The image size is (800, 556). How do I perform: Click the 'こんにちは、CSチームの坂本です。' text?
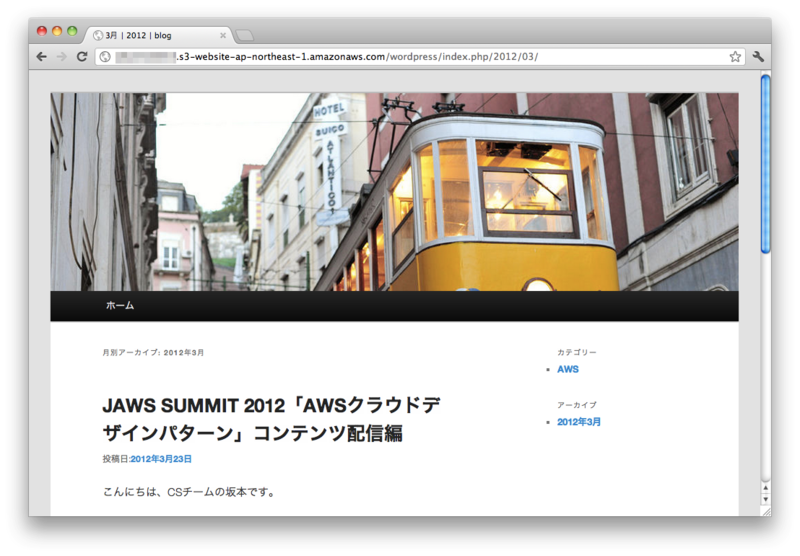click(x=189, y=492)
